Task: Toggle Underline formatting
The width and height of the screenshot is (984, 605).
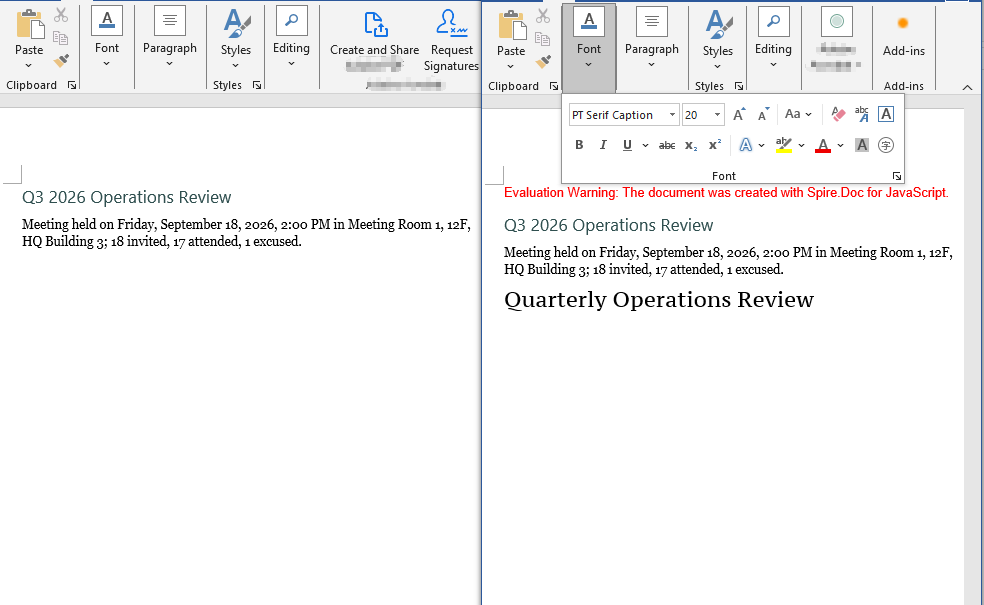Action: point(627,145)
